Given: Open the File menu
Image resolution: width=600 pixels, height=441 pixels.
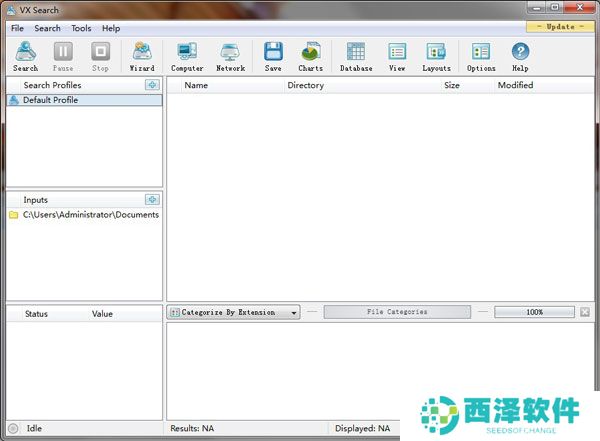Looking at the screenshot, I should (x=17, y=28).
